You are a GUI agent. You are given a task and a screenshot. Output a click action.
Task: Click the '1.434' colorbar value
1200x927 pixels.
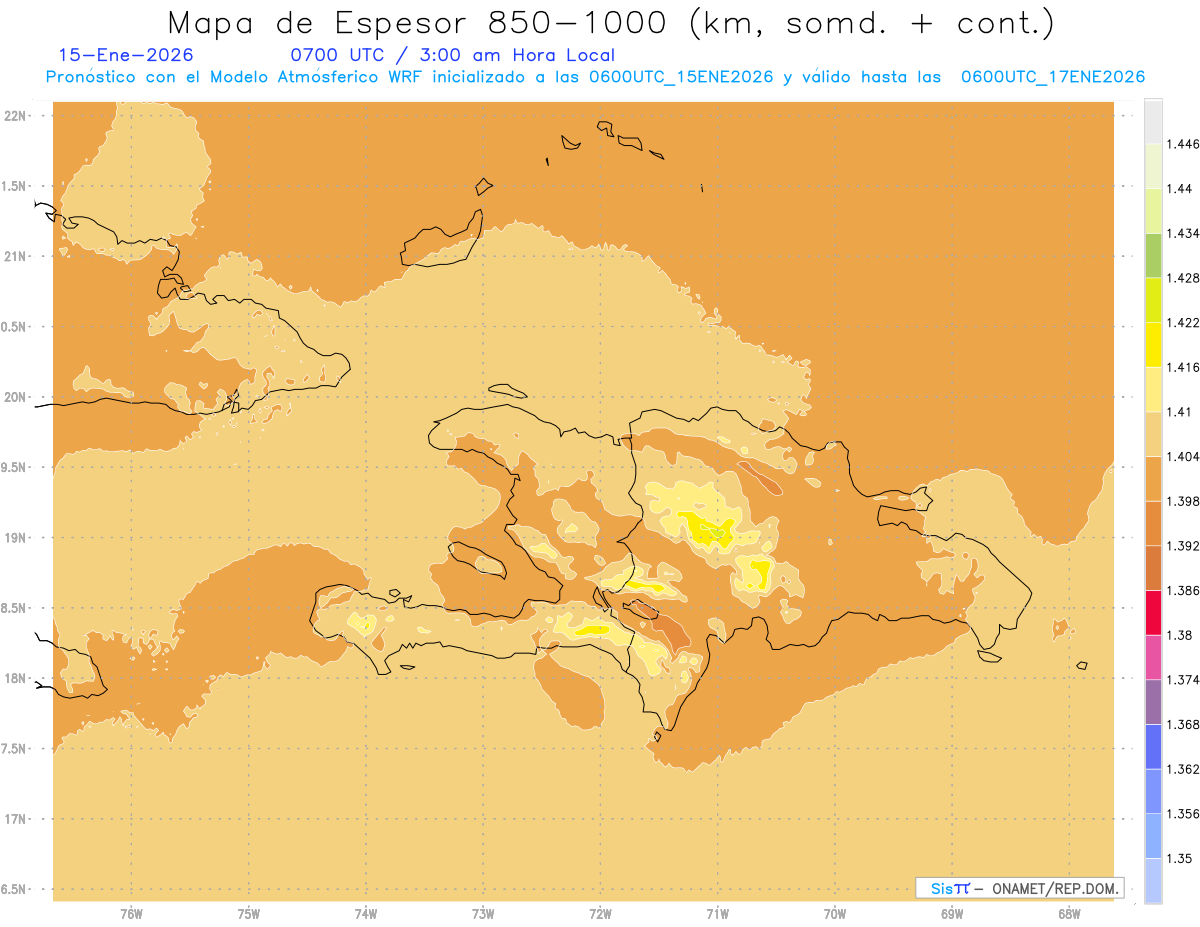coord(1182,233)
